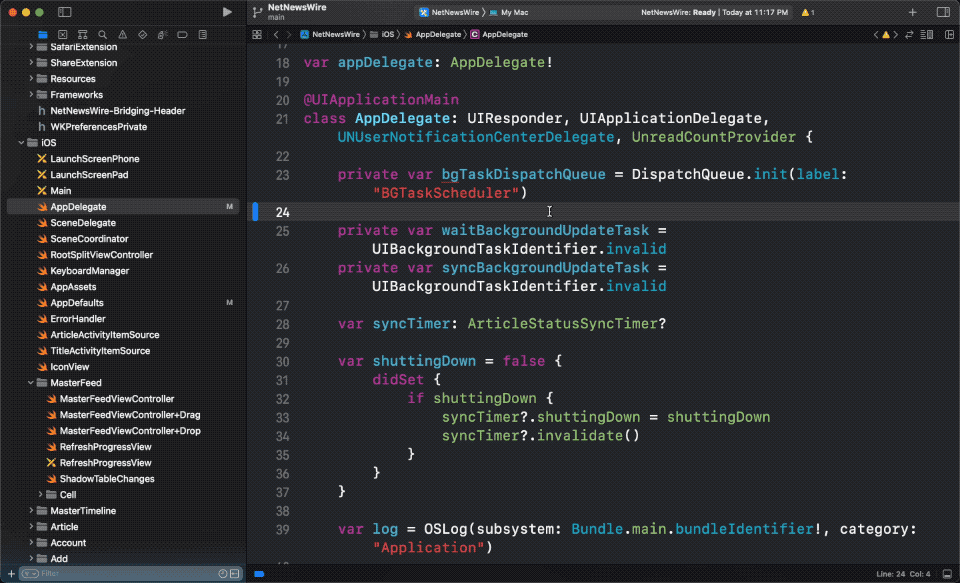Run the project with the Play button
This screenshot has width=960, height=583.
click(227, 12)
